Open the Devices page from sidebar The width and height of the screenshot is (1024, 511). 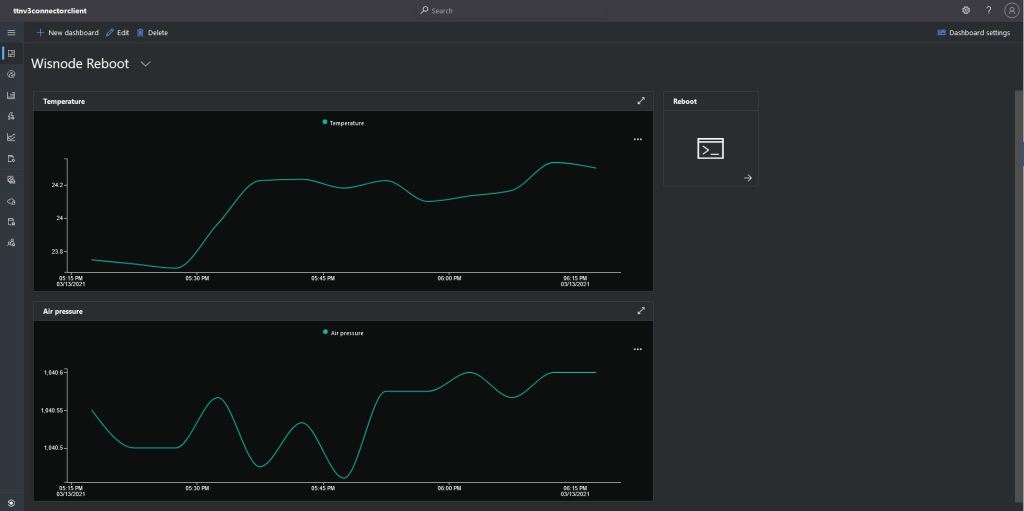tap(11, 74)
